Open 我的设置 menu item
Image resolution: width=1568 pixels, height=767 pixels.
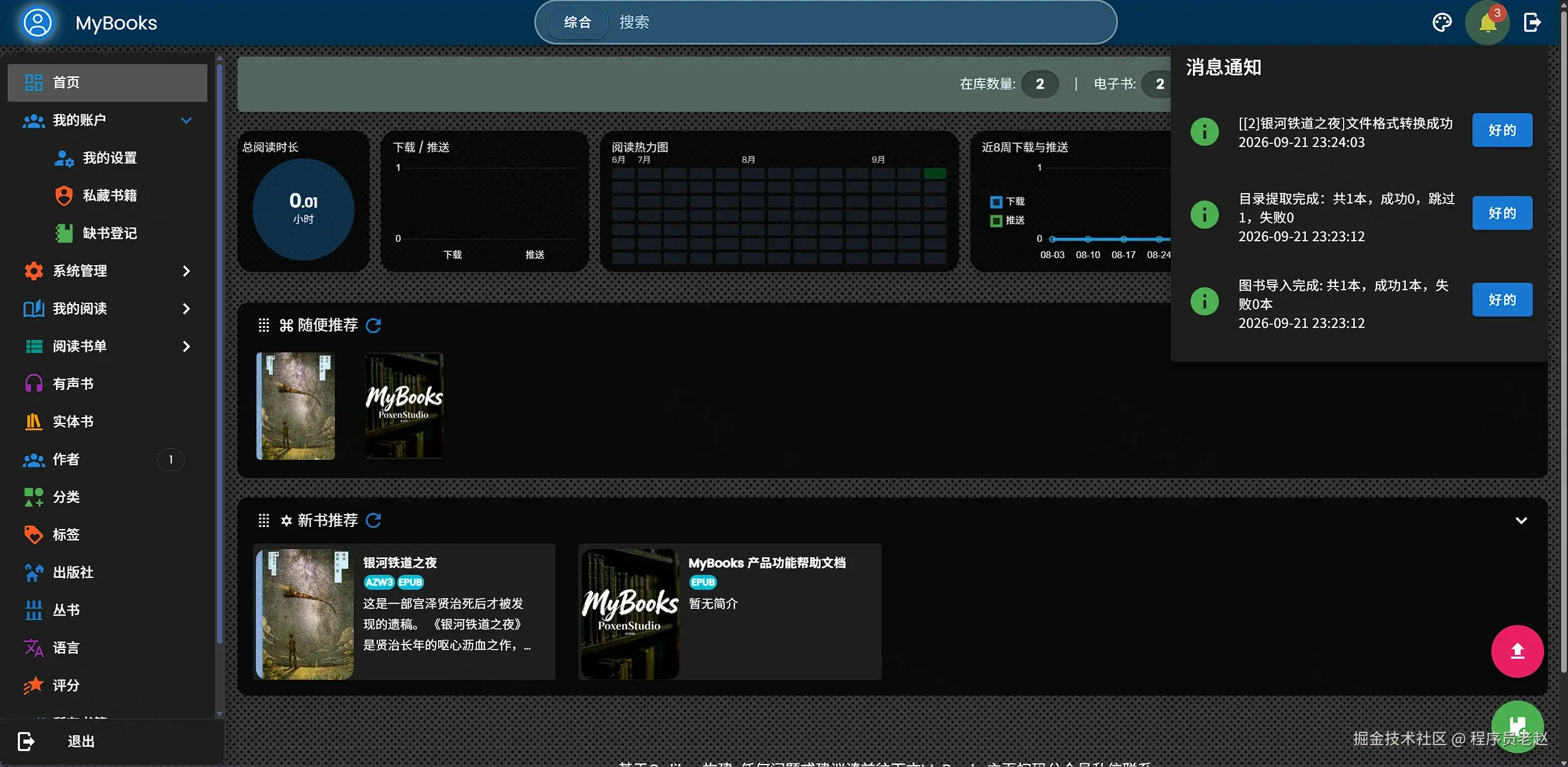point(107,158)
